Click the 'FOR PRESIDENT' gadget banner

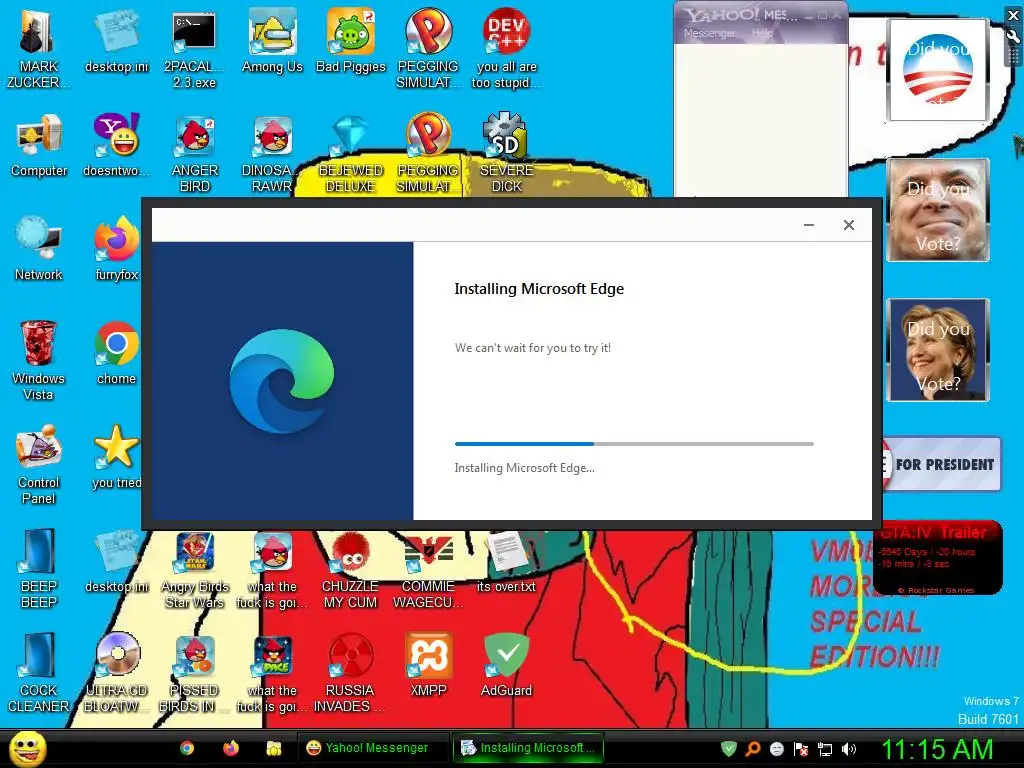[940, 464]
